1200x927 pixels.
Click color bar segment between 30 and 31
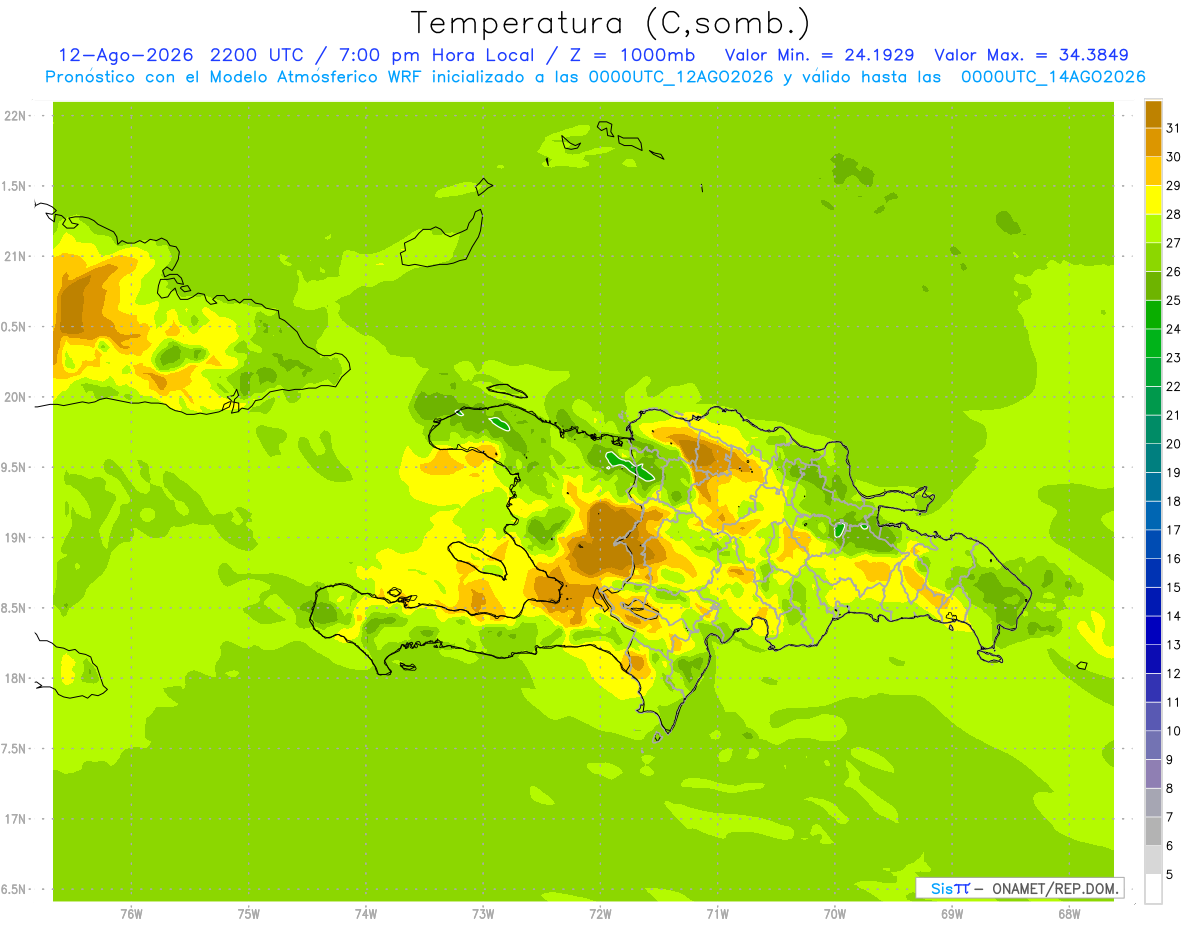click(1153, 142)
